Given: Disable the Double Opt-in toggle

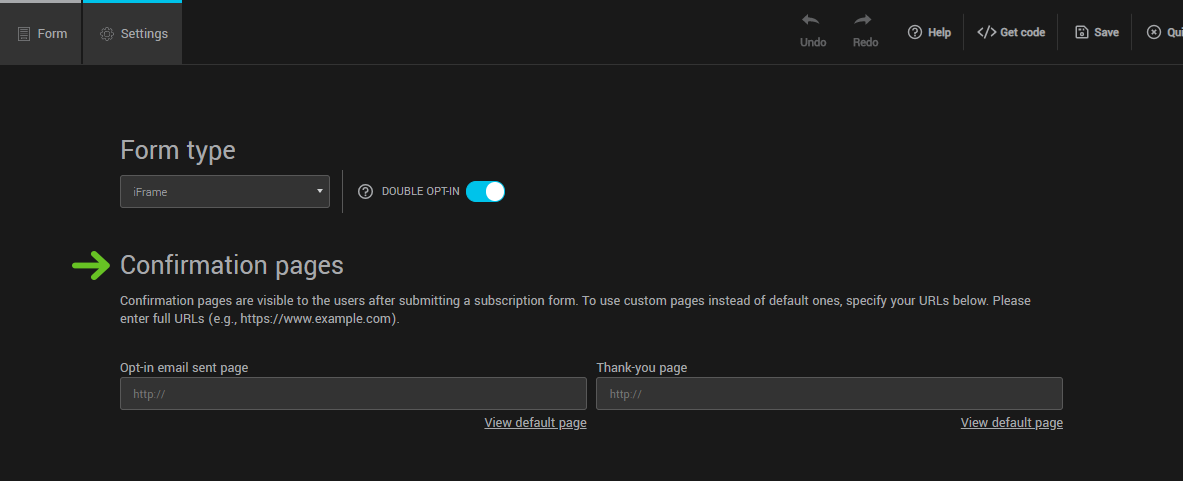Looking at the screenshot, I should point(486,191).
